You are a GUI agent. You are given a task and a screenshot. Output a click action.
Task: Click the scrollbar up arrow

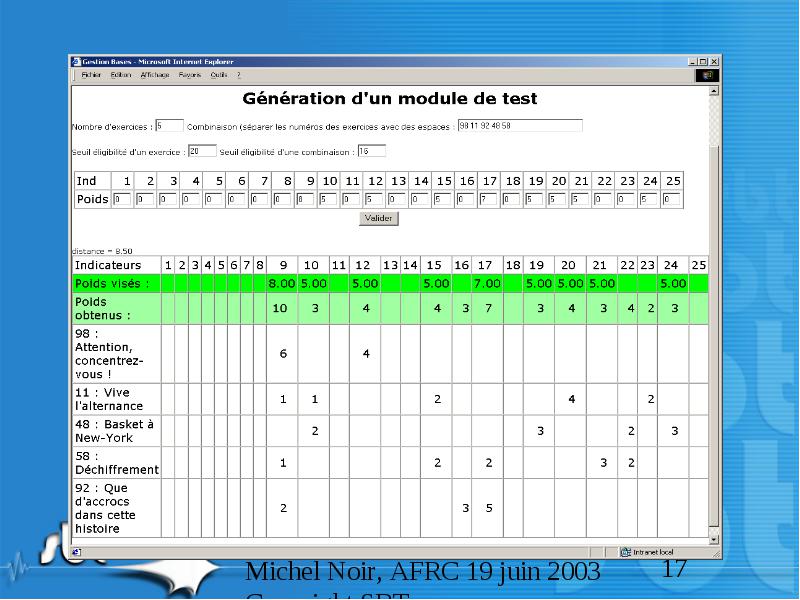point(714,91)
